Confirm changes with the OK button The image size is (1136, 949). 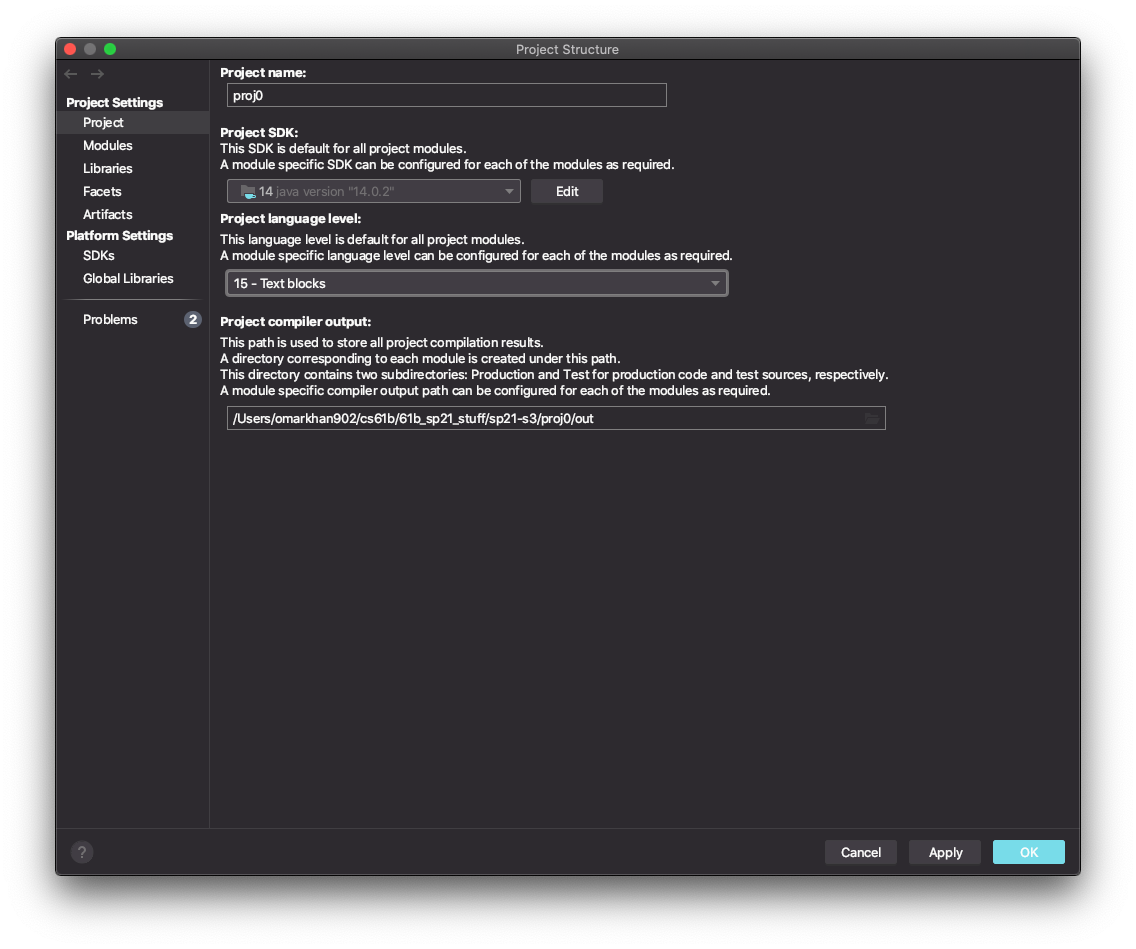1028,852
